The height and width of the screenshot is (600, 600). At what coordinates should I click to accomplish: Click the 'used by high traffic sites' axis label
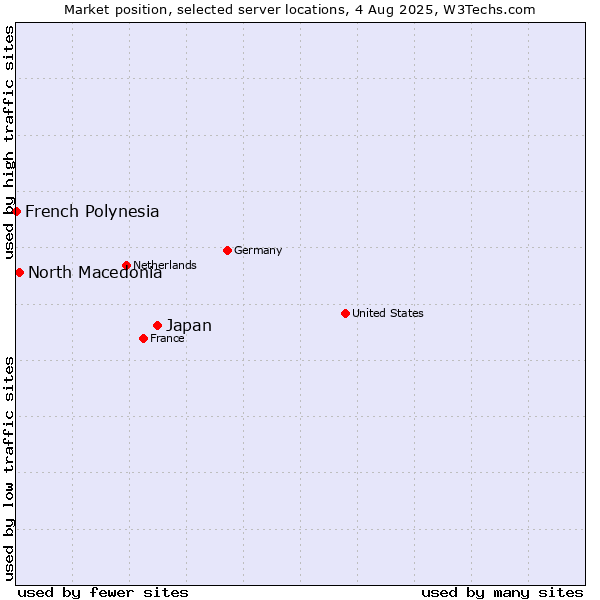click(9, 142)
